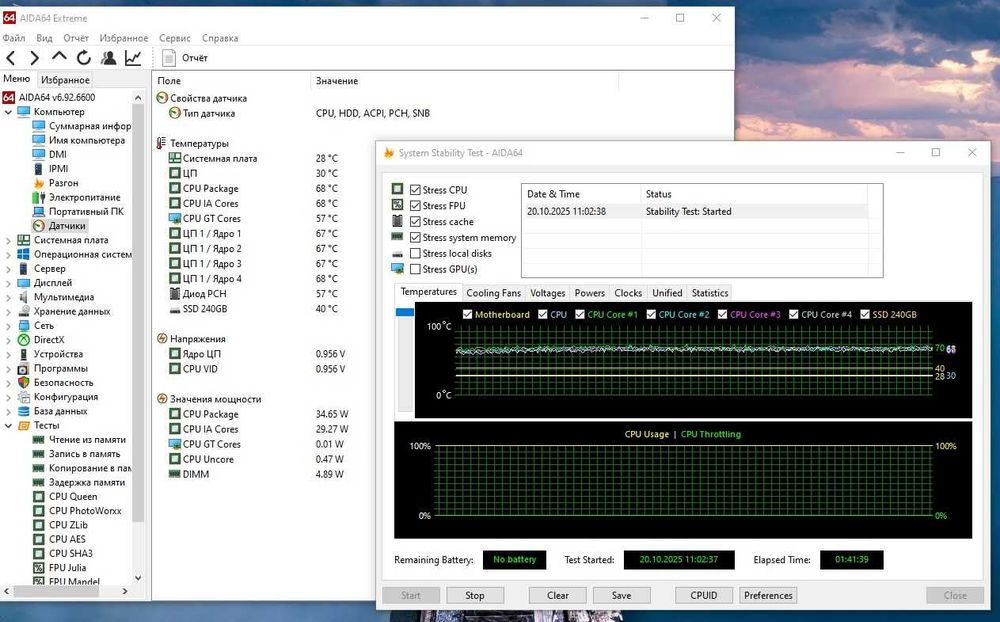1000x622 pixels.
Task: Click the up-level arrow toolbar icon
Action: click(x=59, y=57)
